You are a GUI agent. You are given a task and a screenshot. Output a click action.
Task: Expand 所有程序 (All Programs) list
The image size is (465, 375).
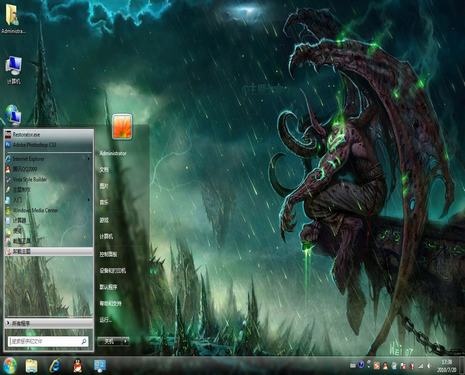click(49, 323)
